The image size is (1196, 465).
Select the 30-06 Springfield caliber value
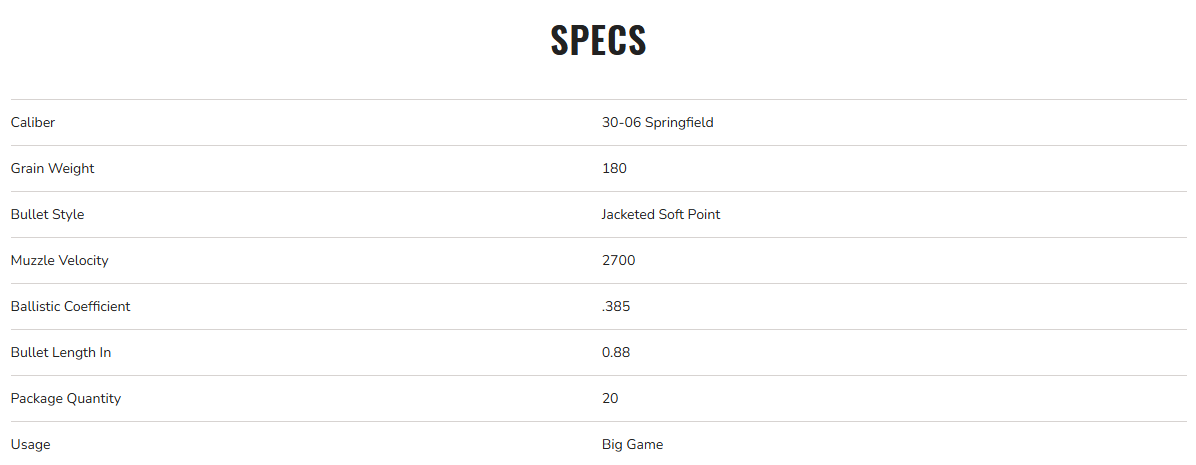657,123
